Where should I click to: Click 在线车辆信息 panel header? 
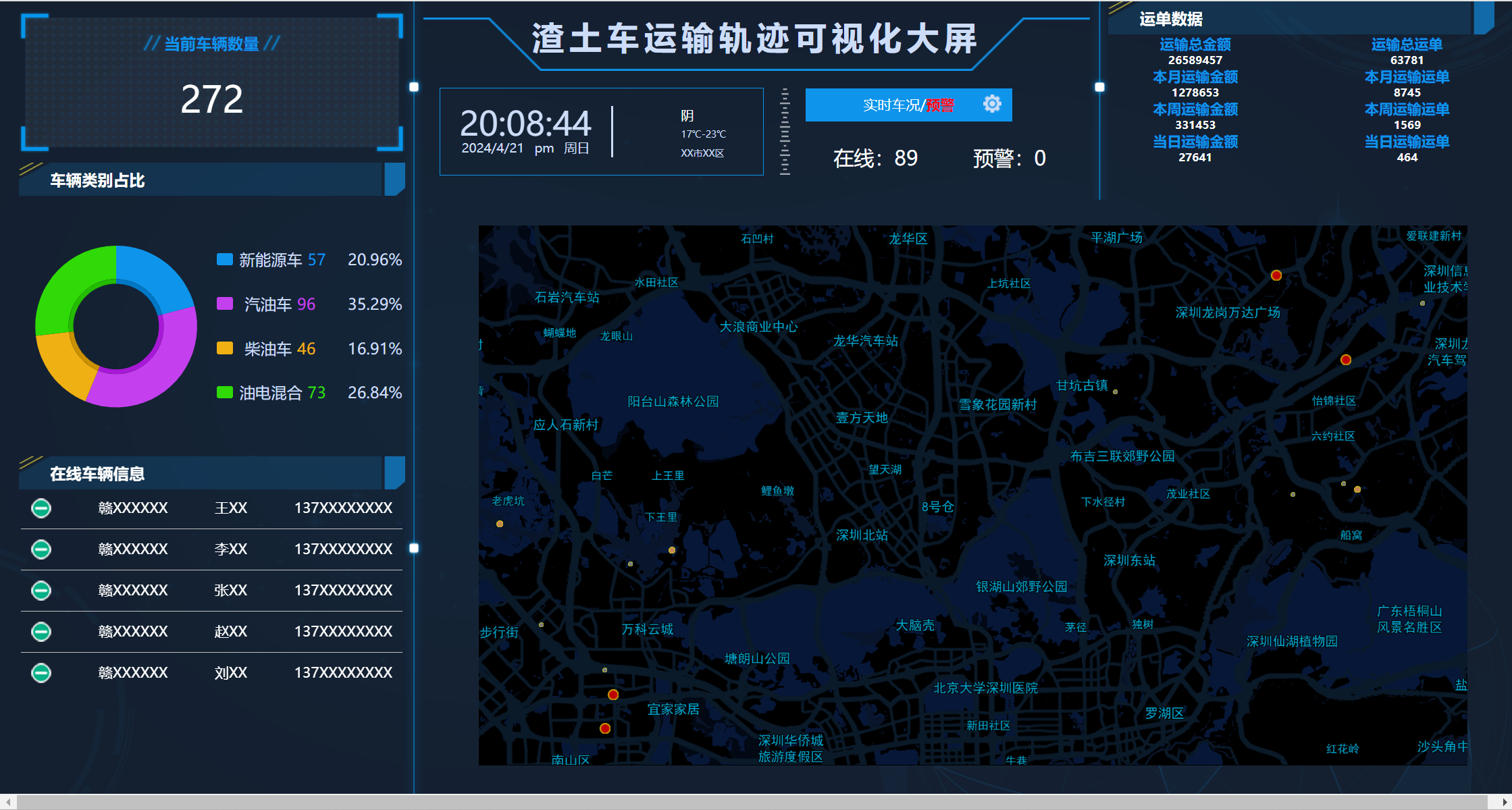[x=212, y=473]
